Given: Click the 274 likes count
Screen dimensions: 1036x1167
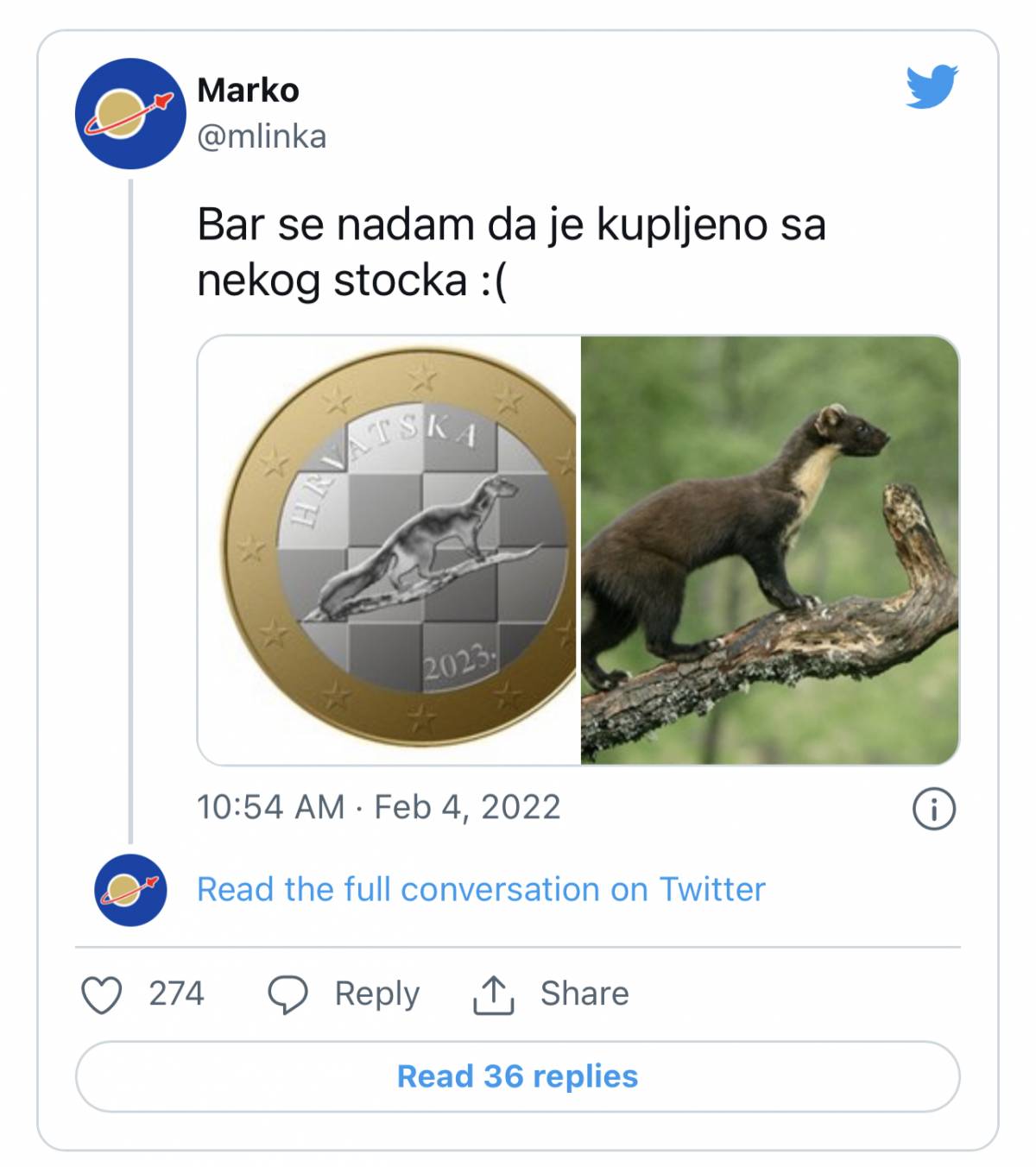Looking at the screenshot, I should 176,994.
